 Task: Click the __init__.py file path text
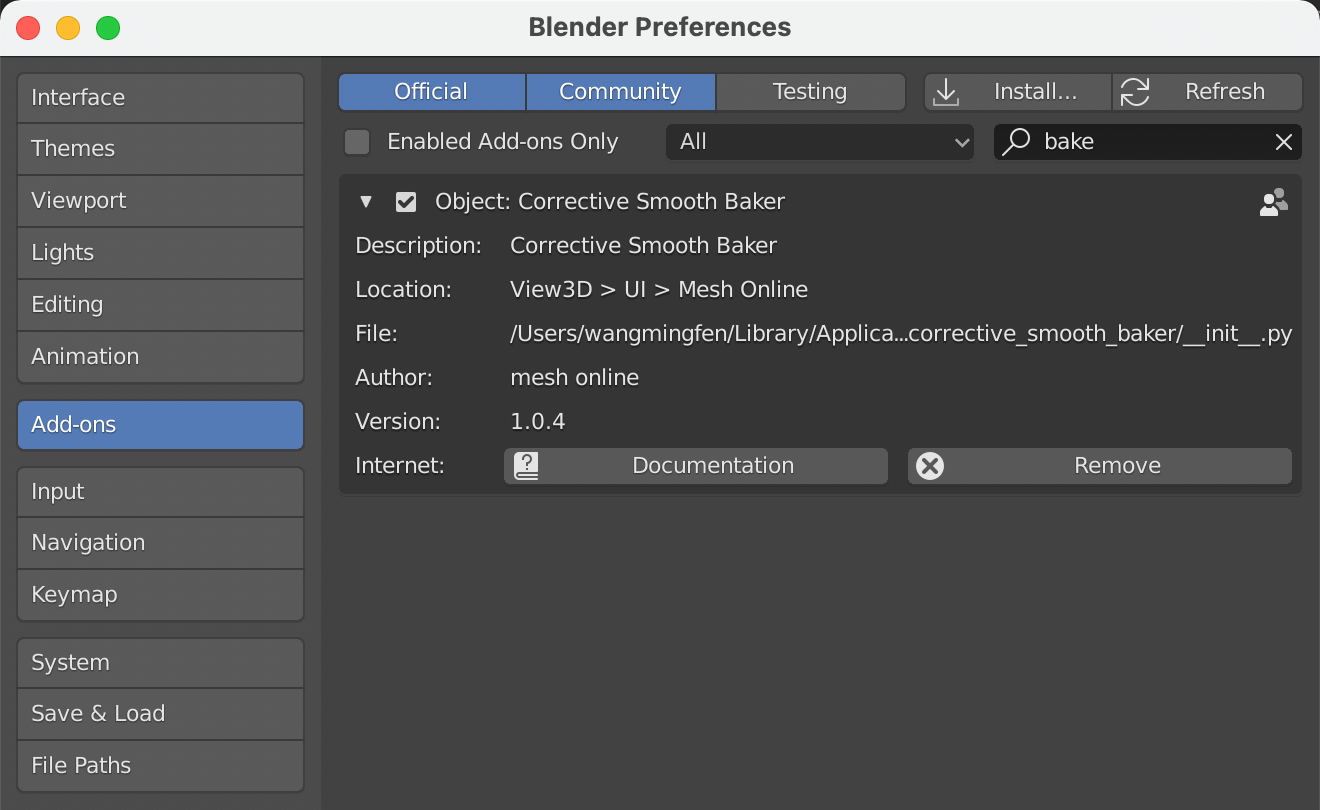coord(901,334)
